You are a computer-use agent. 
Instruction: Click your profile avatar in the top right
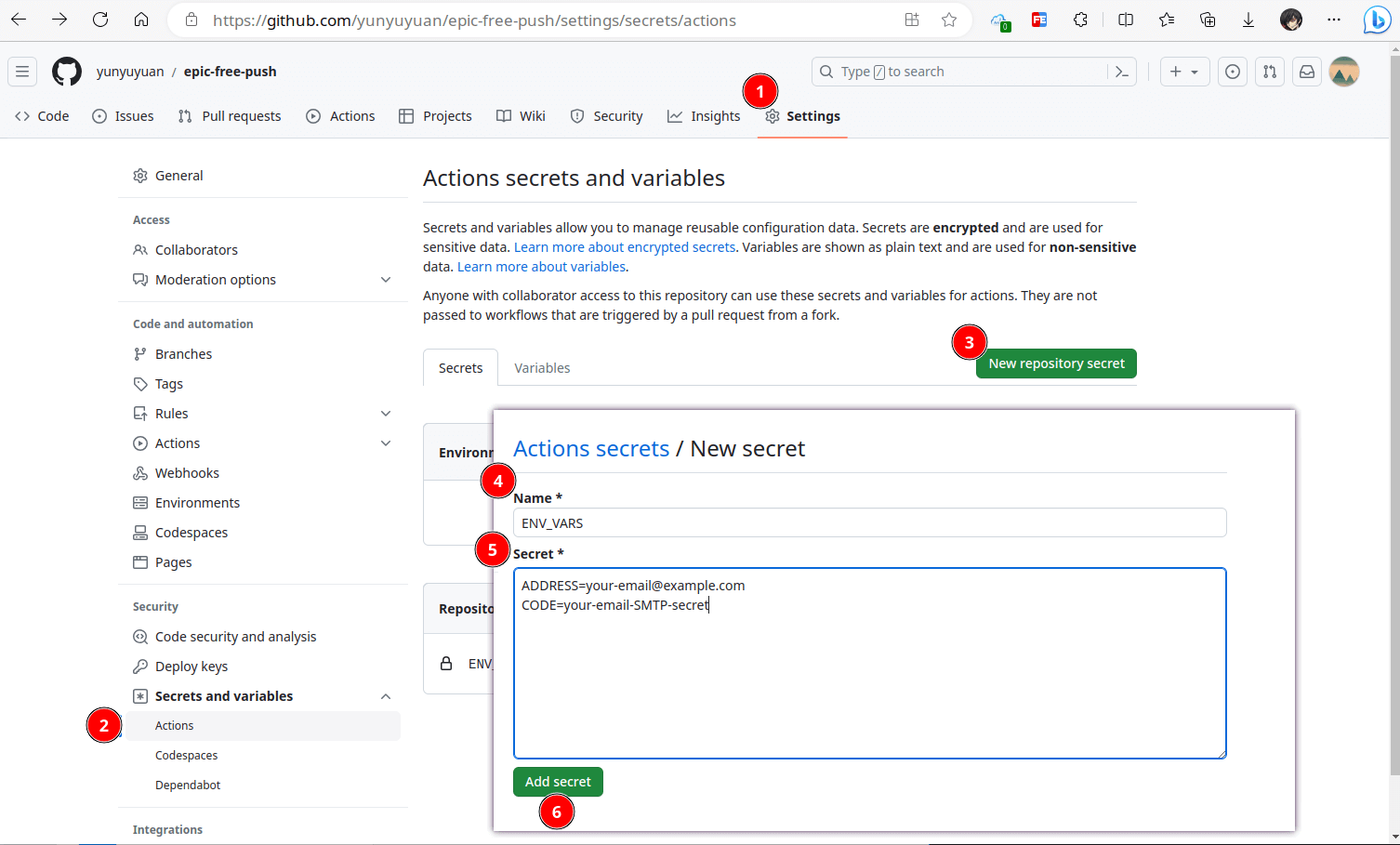[x=1344, y=71]
